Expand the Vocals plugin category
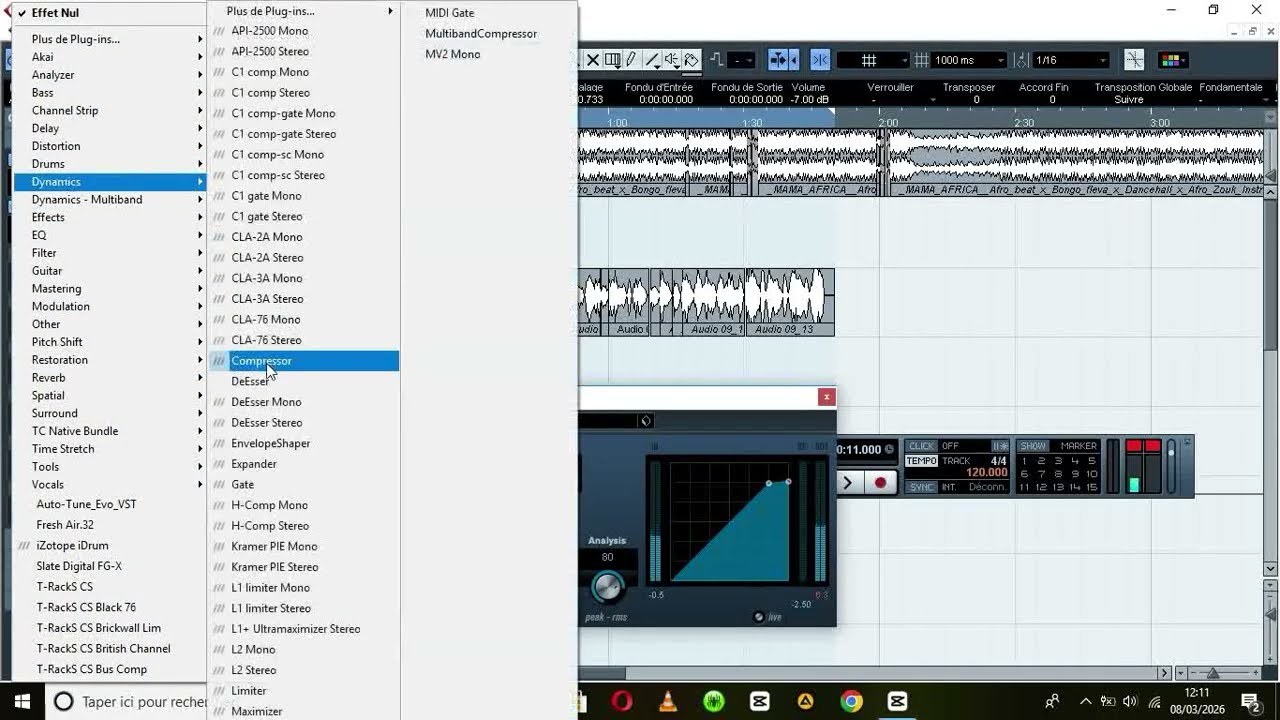 tap(110, 485)
